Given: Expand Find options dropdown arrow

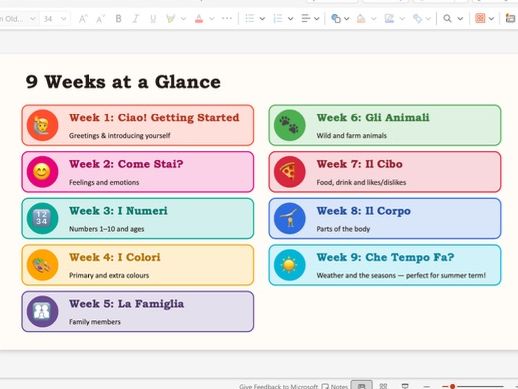Looking at the screenshot, I should click(460, 19).
